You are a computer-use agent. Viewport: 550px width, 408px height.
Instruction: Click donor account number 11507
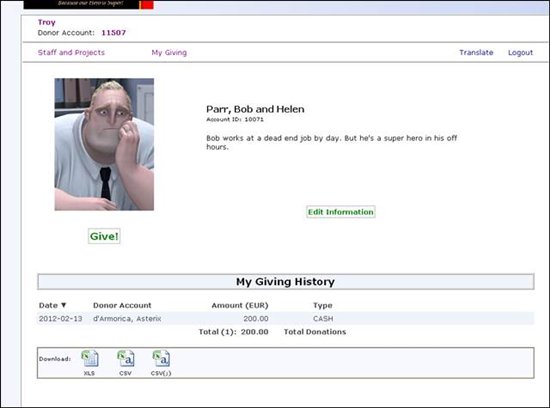(114, 33)
